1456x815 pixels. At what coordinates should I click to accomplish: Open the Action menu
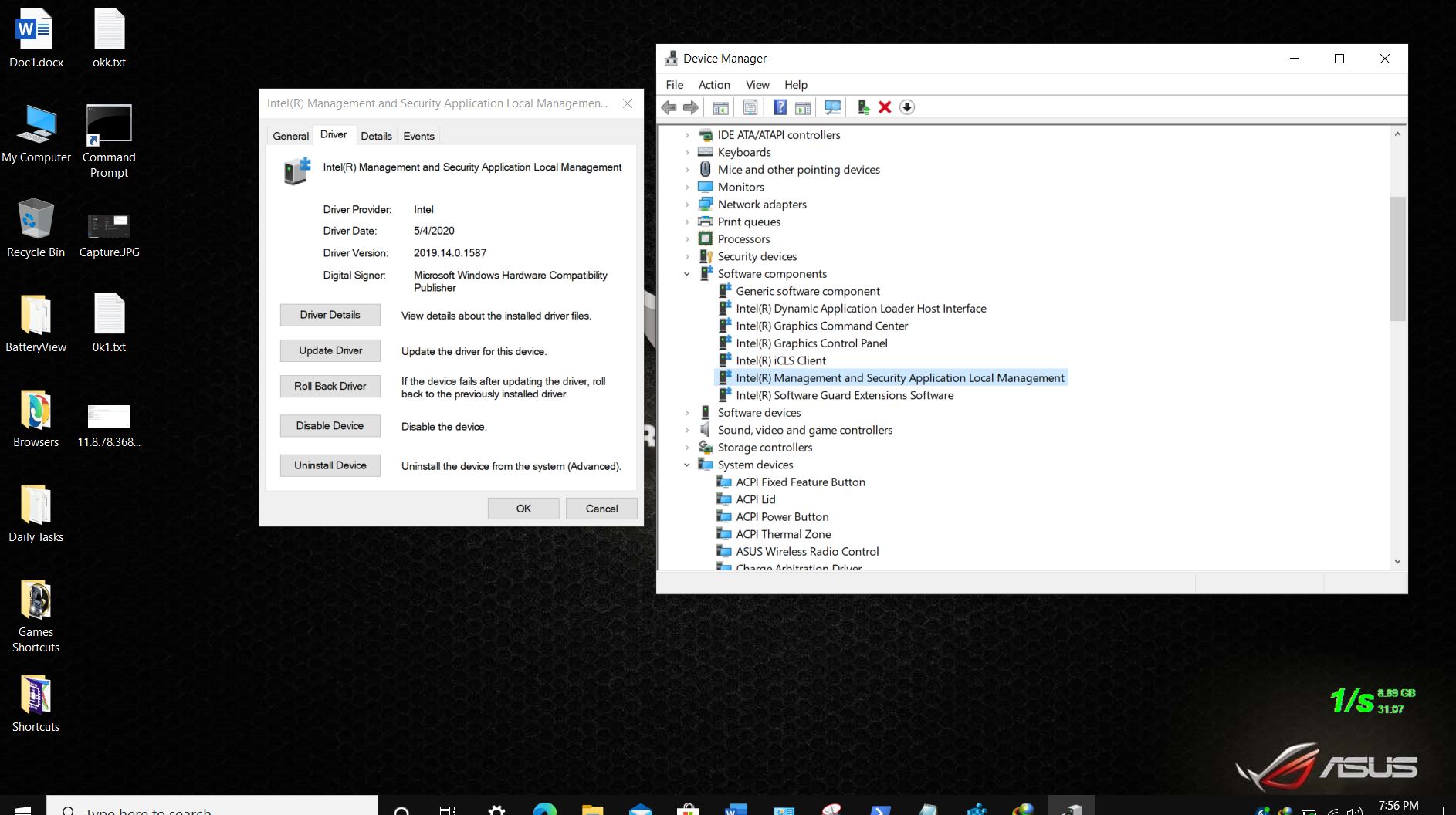click(714, 85)
